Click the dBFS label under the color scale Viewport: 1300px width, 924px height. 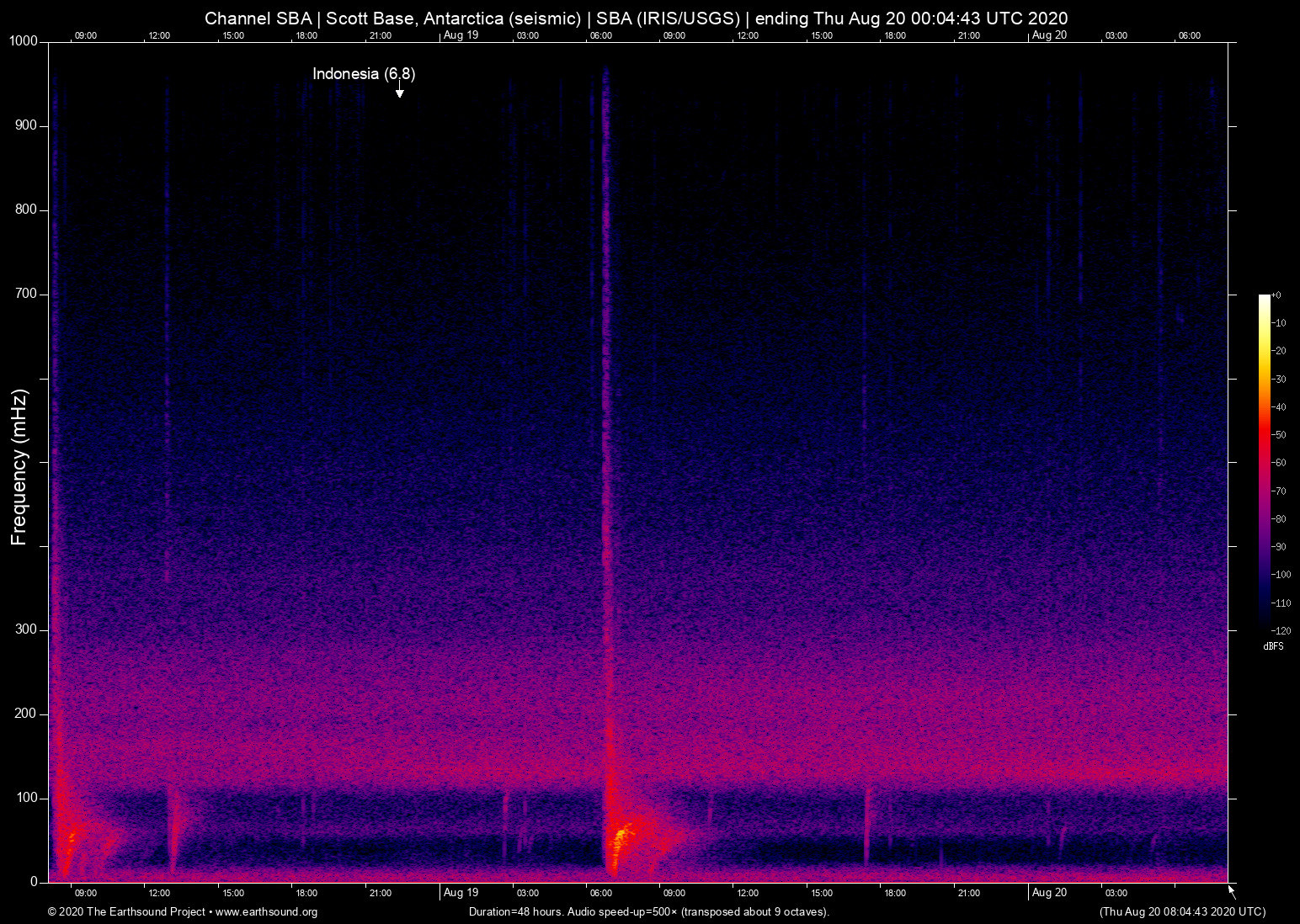point(1273,646)
